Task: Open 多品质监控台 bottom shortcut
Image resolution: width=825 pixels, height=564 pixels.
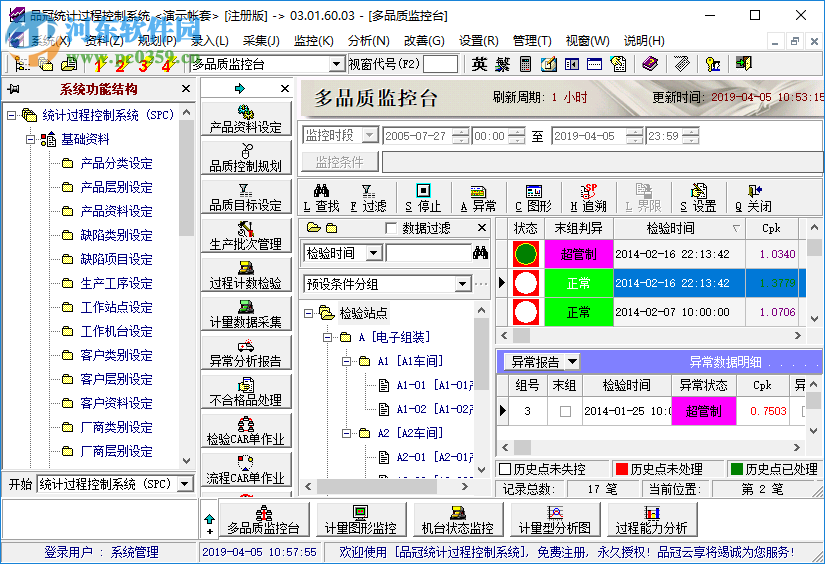Action: point(264,519)
